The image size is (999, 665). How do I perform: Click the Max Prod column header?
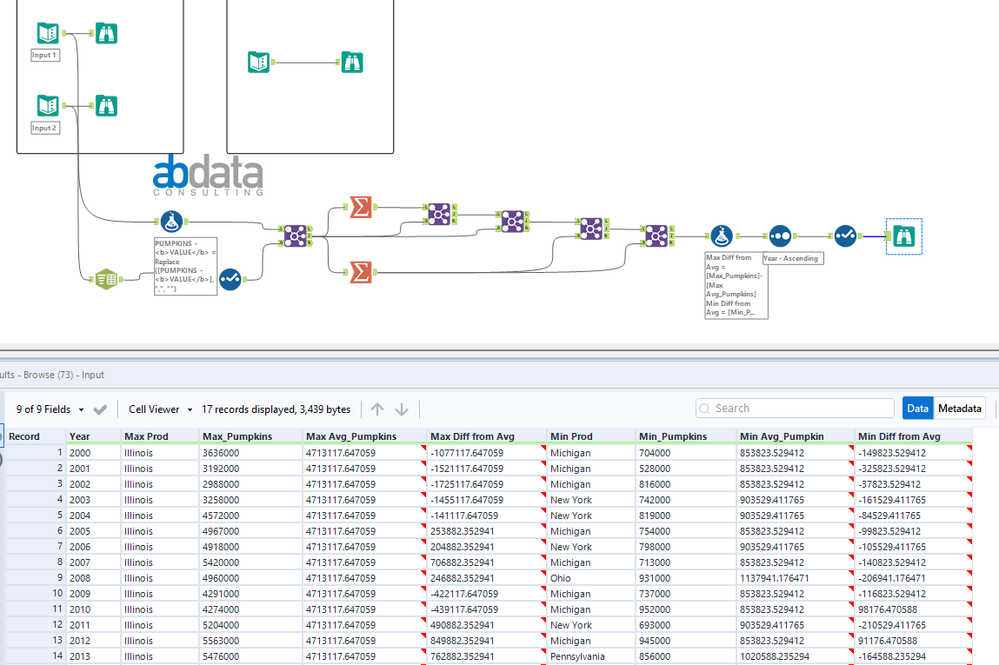(161, 436)
